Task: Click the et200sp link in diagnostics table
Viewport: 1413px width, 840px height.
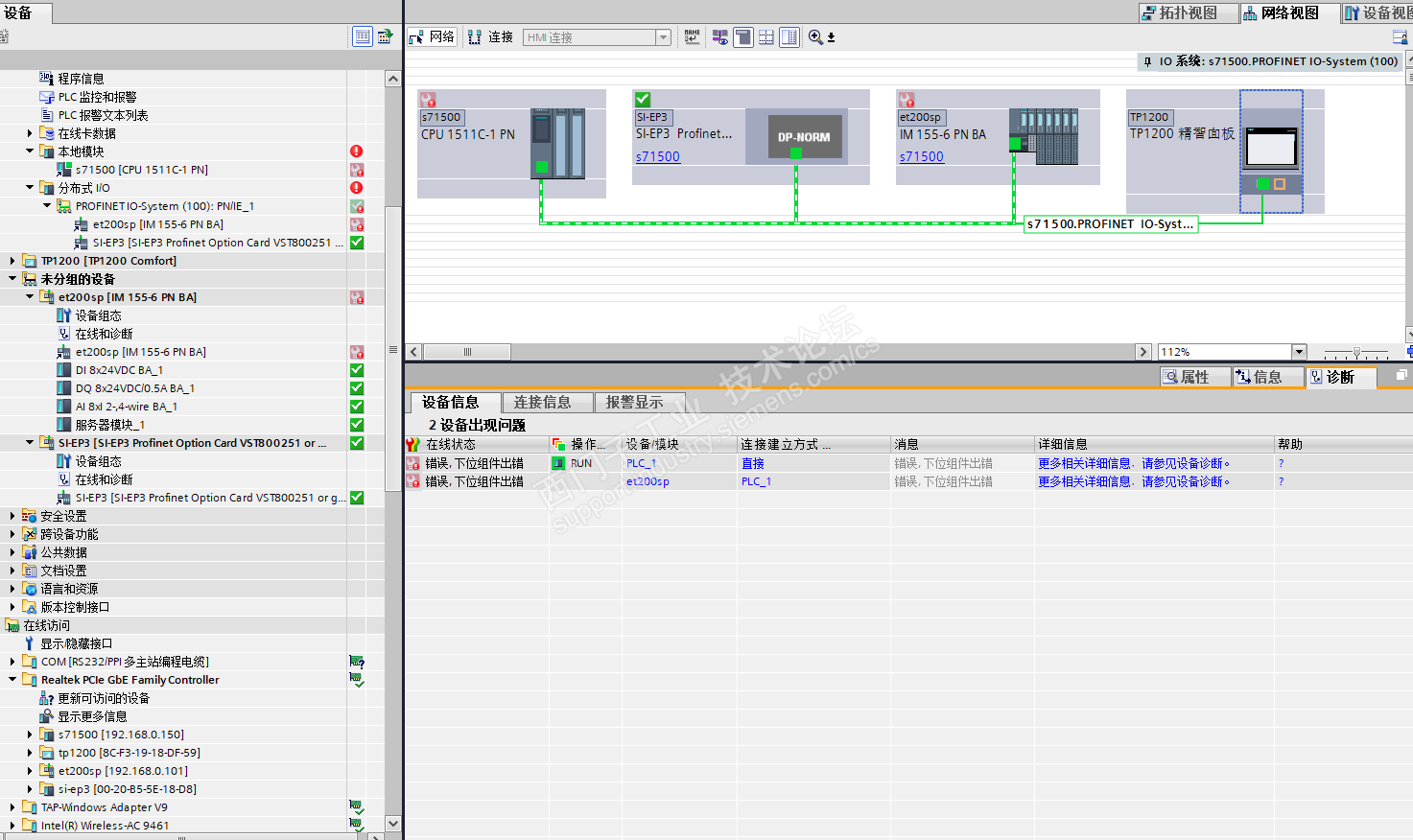Action: click(648, 481)
